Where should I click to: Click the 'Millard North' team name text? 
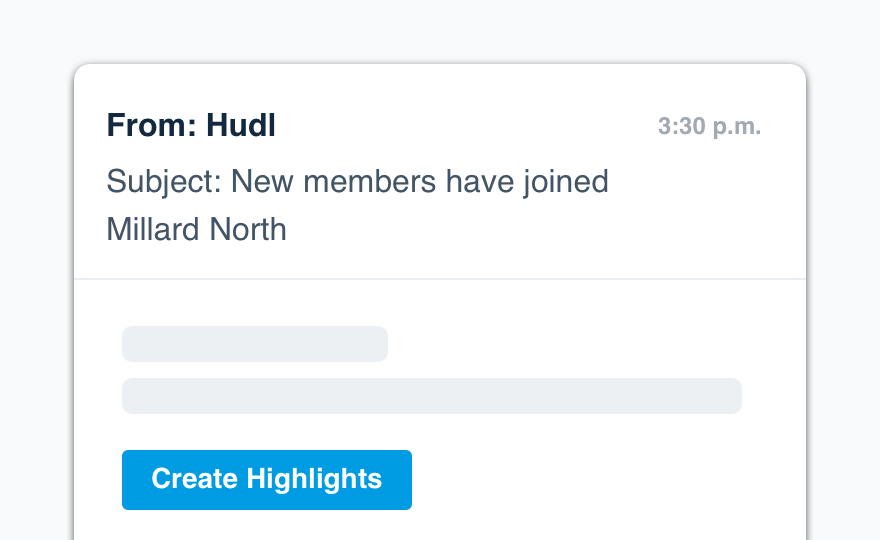tap(196, 230)
